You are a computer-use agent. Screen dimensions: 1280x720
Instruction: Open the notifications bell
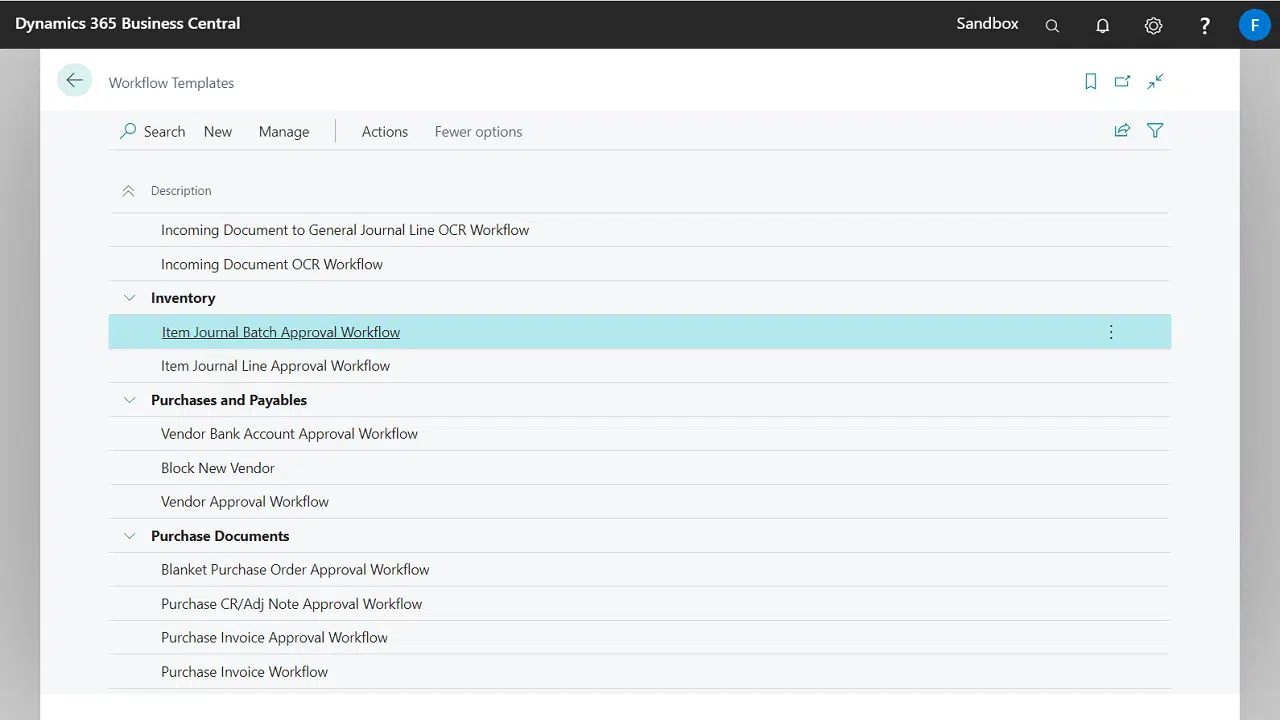pyautogui.click(x=1102, y=25)
